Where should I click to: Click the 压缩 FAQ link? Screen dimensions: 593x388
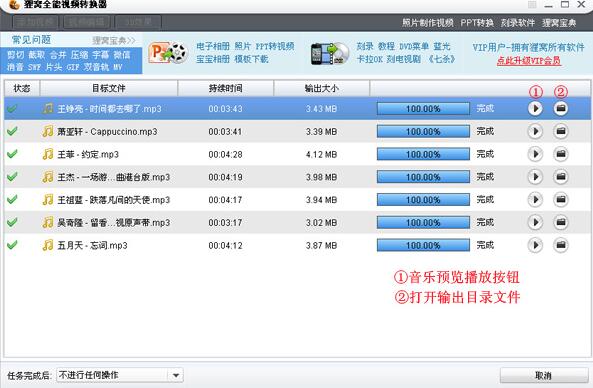coord(79,55)
